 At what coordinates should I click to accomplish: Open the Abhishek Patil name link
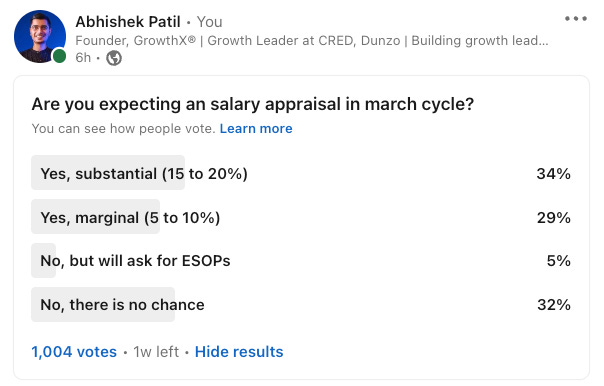[x=128, y=22]
